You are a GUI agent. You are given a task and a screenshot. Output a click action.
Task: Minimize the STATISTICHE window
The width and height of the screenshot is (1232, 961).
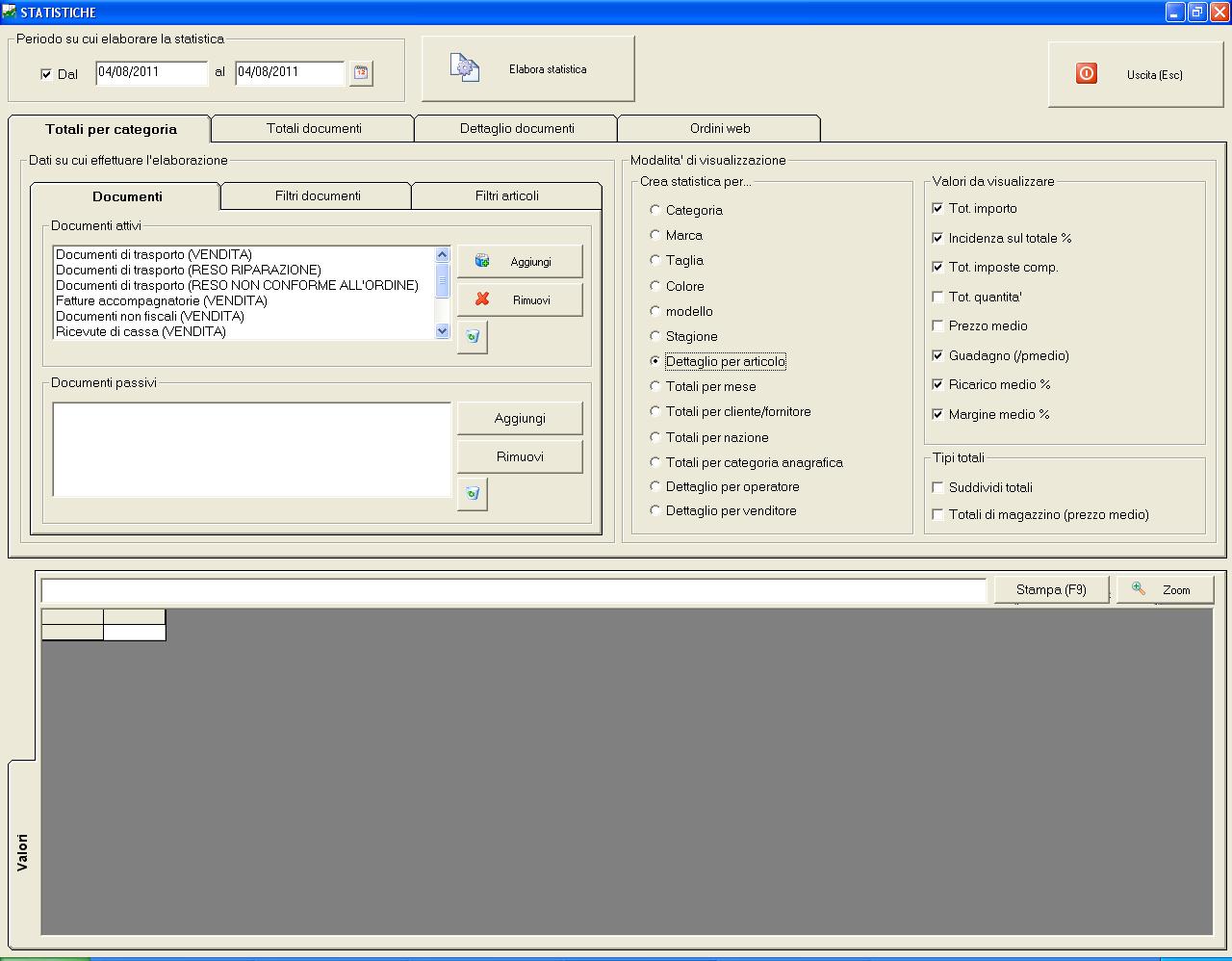pos(1174,13)
